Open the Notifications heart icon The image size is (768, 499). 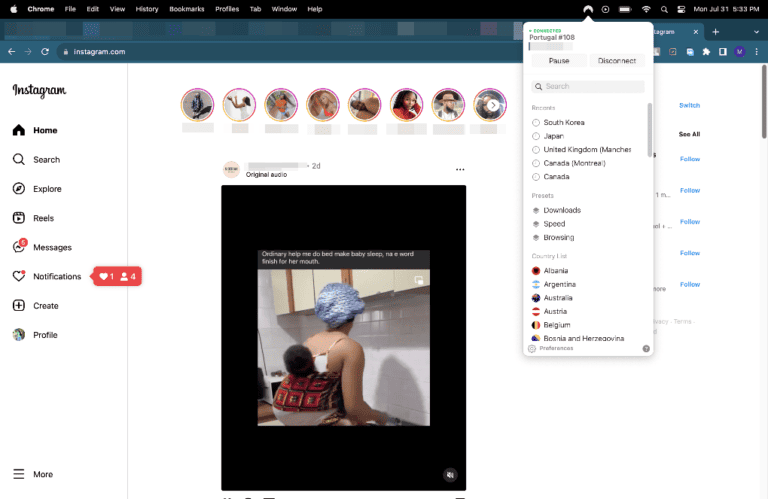point(19,276)
